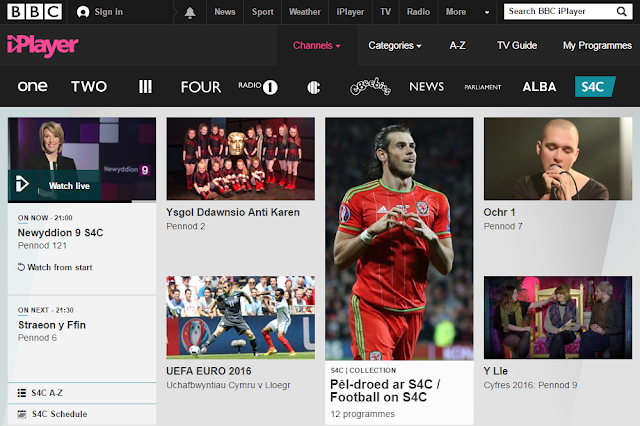The image size is (640, 426).
Task: Open the Weather section
Action: pyautogui.click(x=304, y=12)
